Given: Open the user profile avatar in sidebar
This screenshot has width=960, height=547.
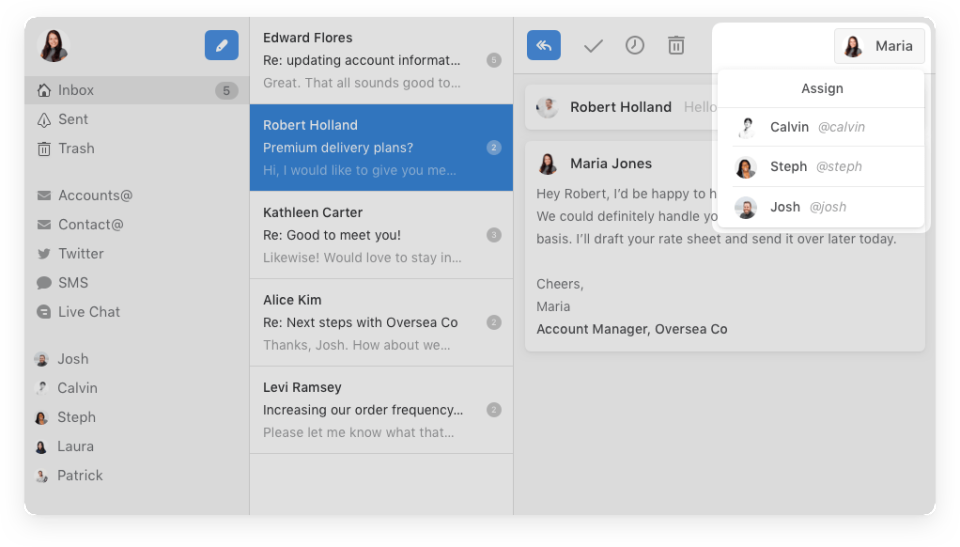Looking at the screenshot, I should point(53,46).
